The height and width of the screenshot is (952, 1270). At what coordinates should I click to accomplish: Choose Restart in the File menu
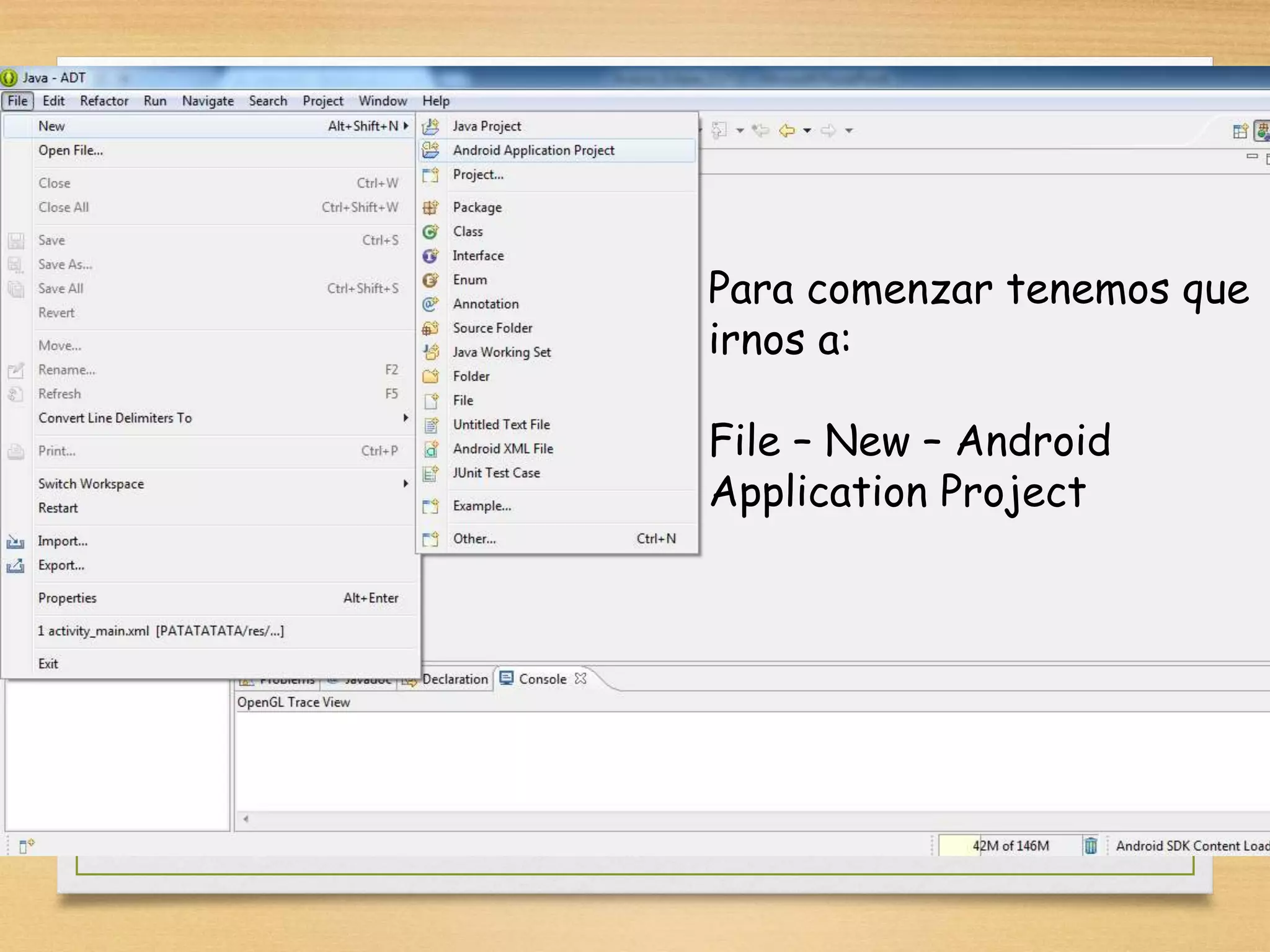pos(211,508)
